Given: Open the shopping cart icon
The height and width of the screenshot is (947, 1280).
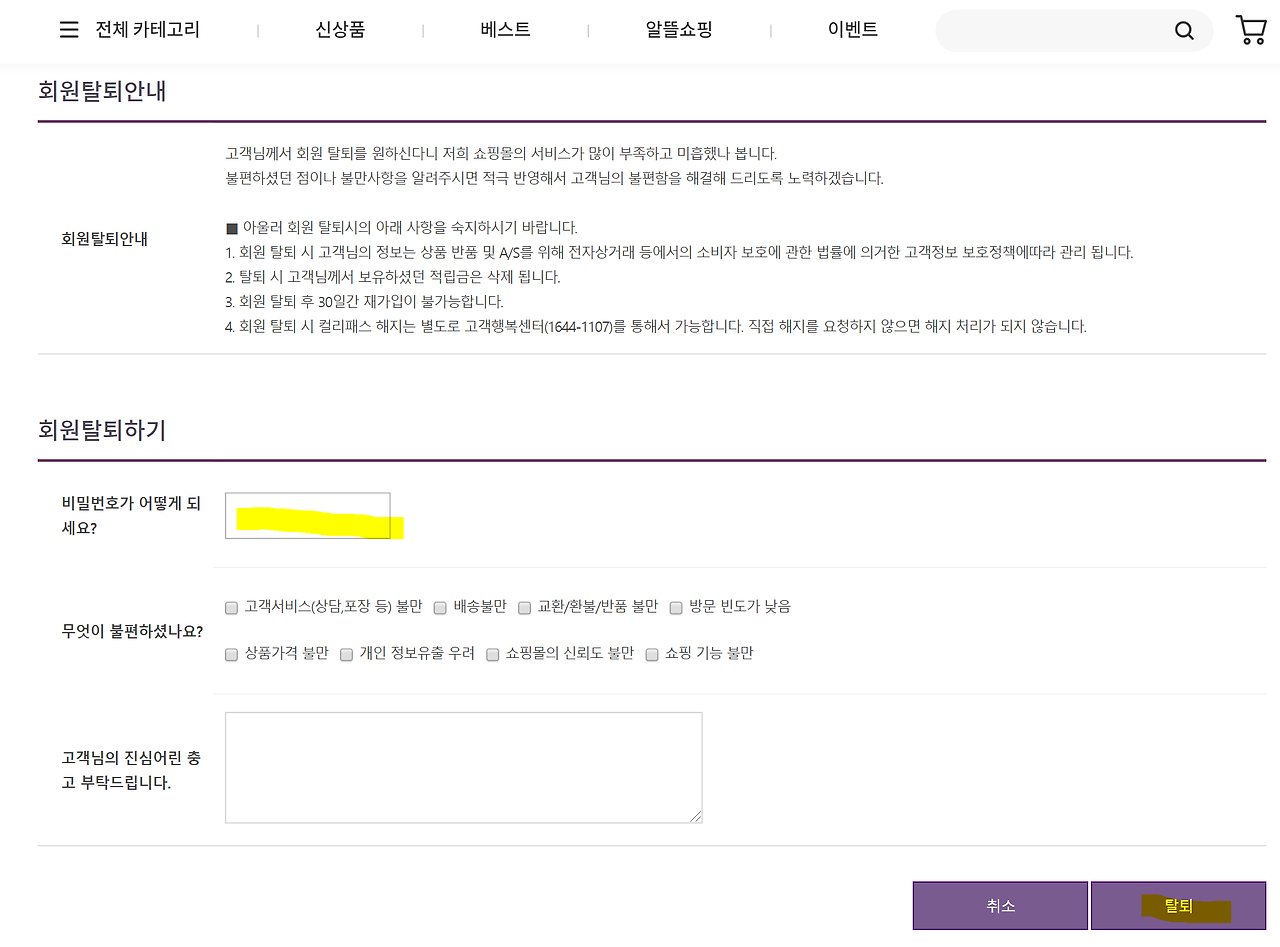Looking at the screenshot, I should pos(1249,29).
